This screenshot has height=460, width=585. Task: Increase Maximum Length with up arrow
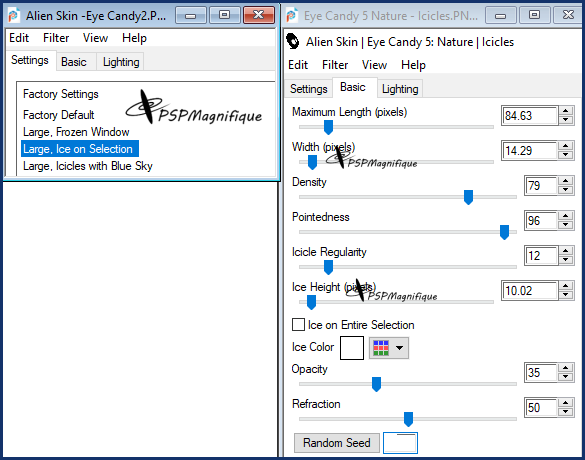click(x=566, y=111)
